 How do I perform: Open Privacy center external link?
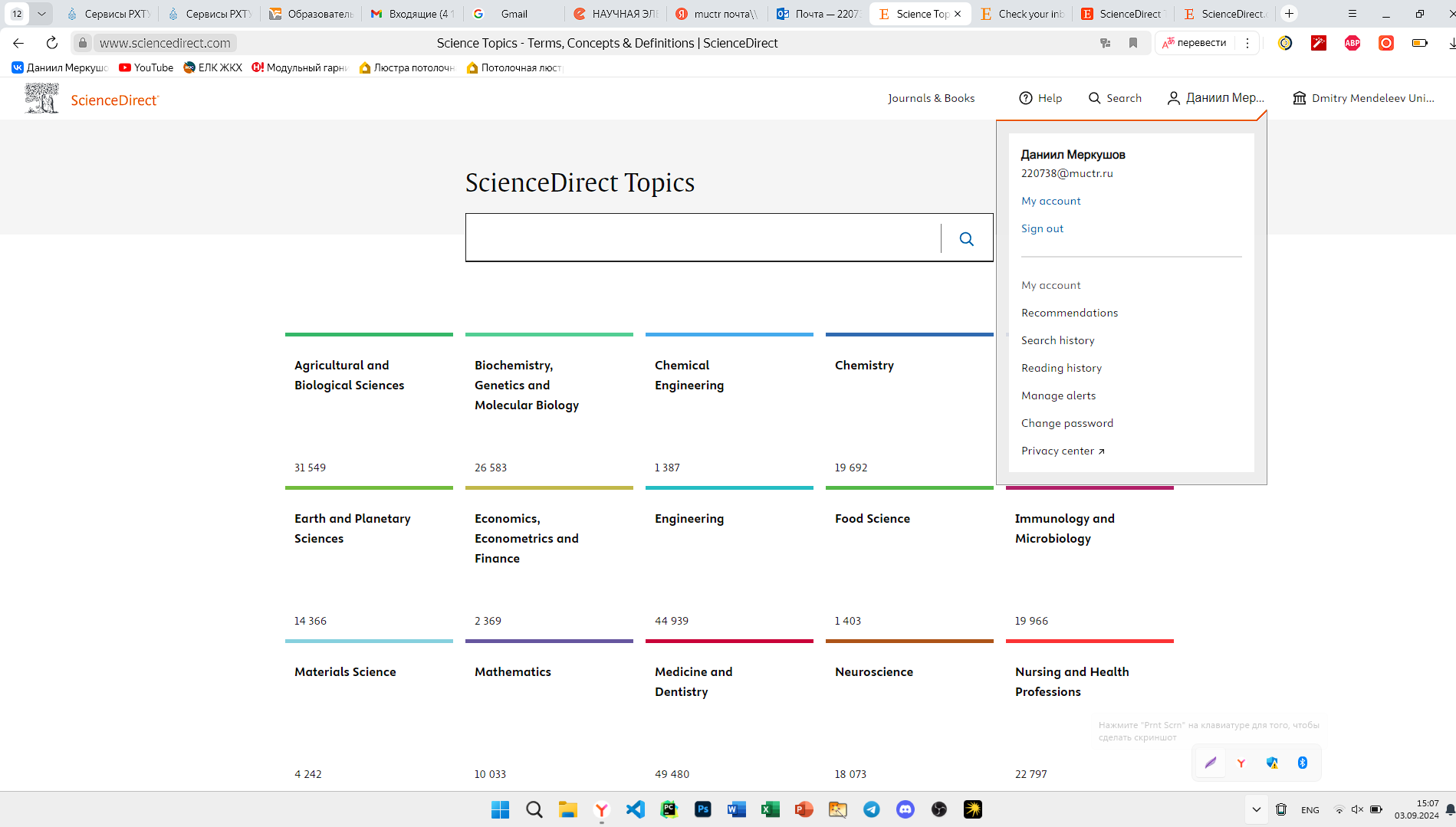point(1063,451)
